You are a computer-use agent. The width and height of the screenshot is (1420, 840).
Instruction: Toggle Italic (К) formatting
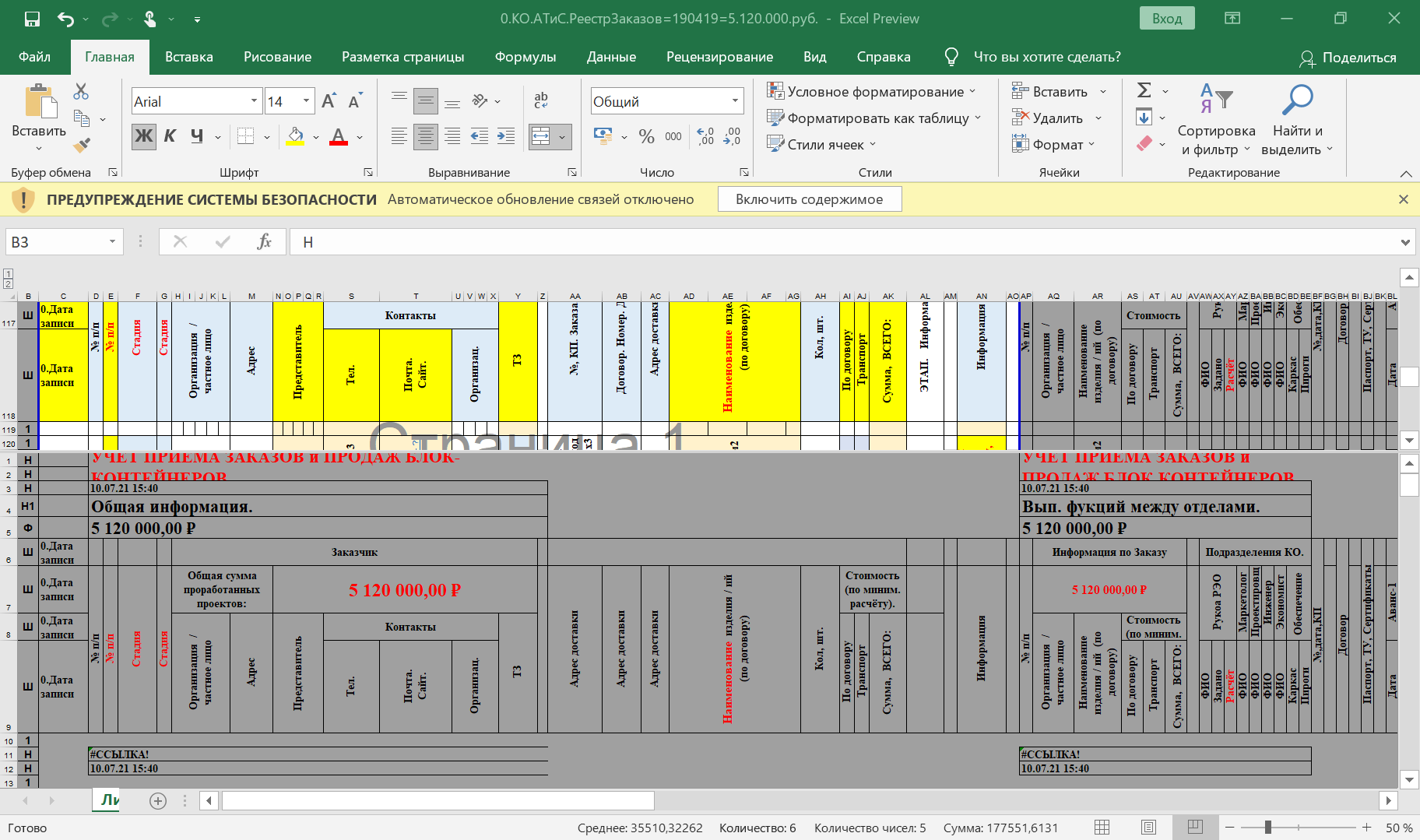[170, 136]
